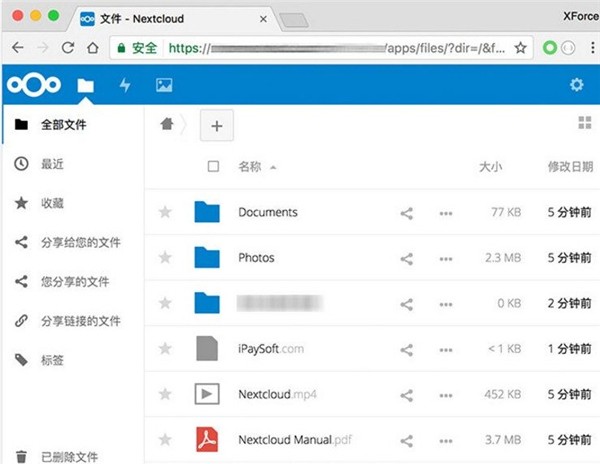
Task: Open more actions for Photos
Action: tap(446, 259)
